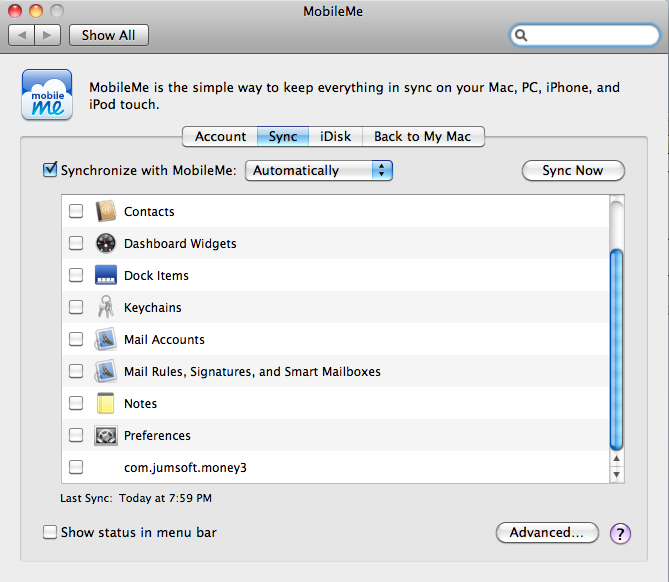The image size is (669, 582).
Task: Click the MobileMe cloud icon
Action: (47, 95)
